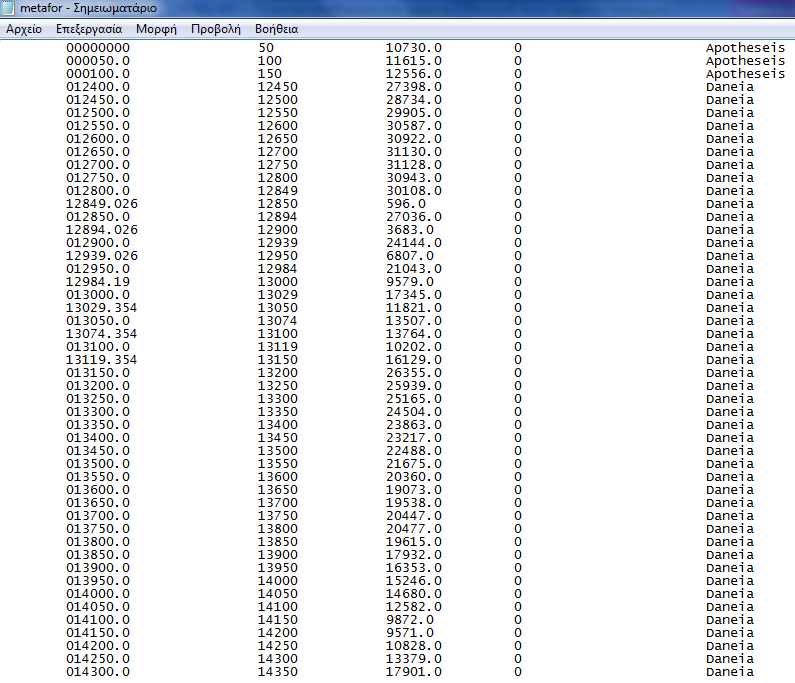Click the value 9579.0
Screen dimensions: 795x683
click(x=410, y=282)
